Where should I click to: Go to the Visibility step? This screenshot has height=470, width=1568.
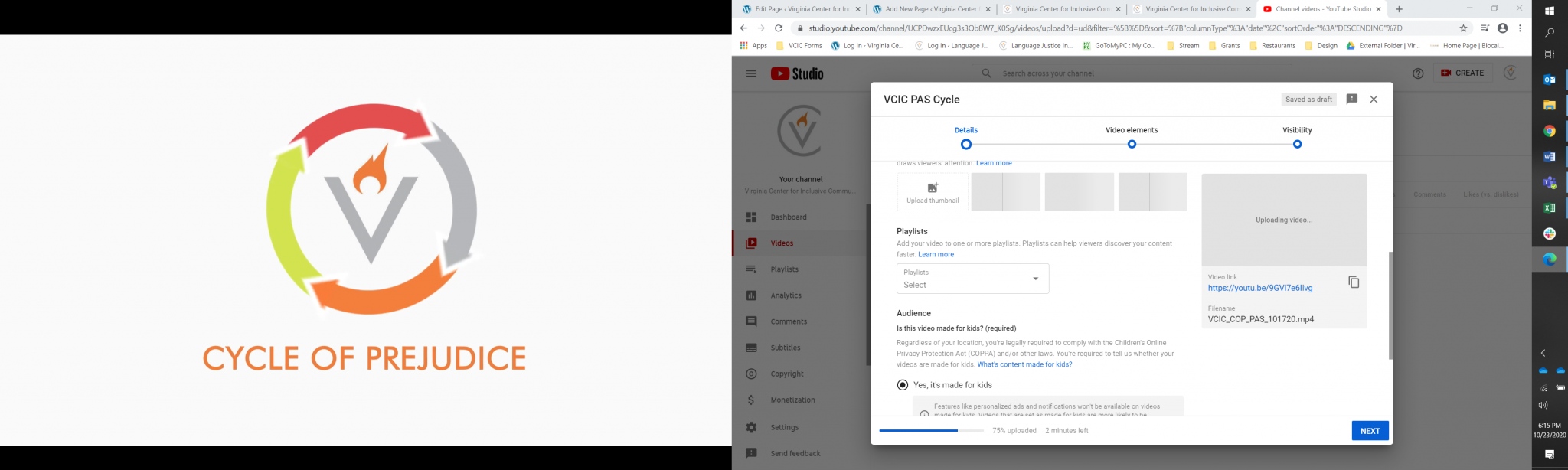(1297, 144)
